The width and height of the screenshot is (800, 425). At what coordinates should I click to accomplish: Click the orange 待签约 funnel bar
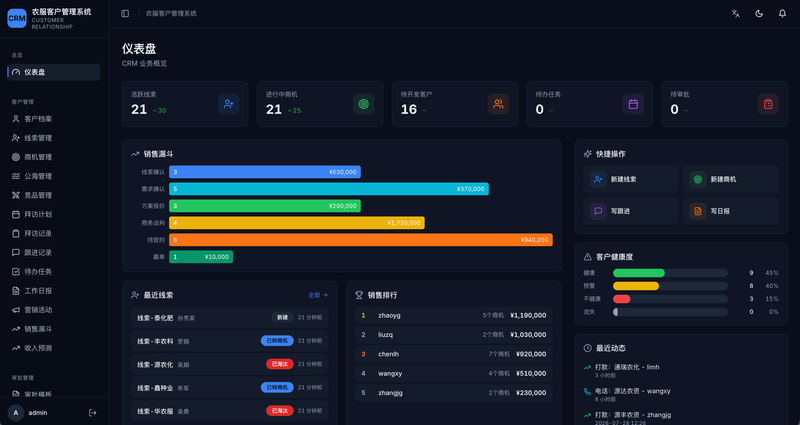(x=361, y=240)
